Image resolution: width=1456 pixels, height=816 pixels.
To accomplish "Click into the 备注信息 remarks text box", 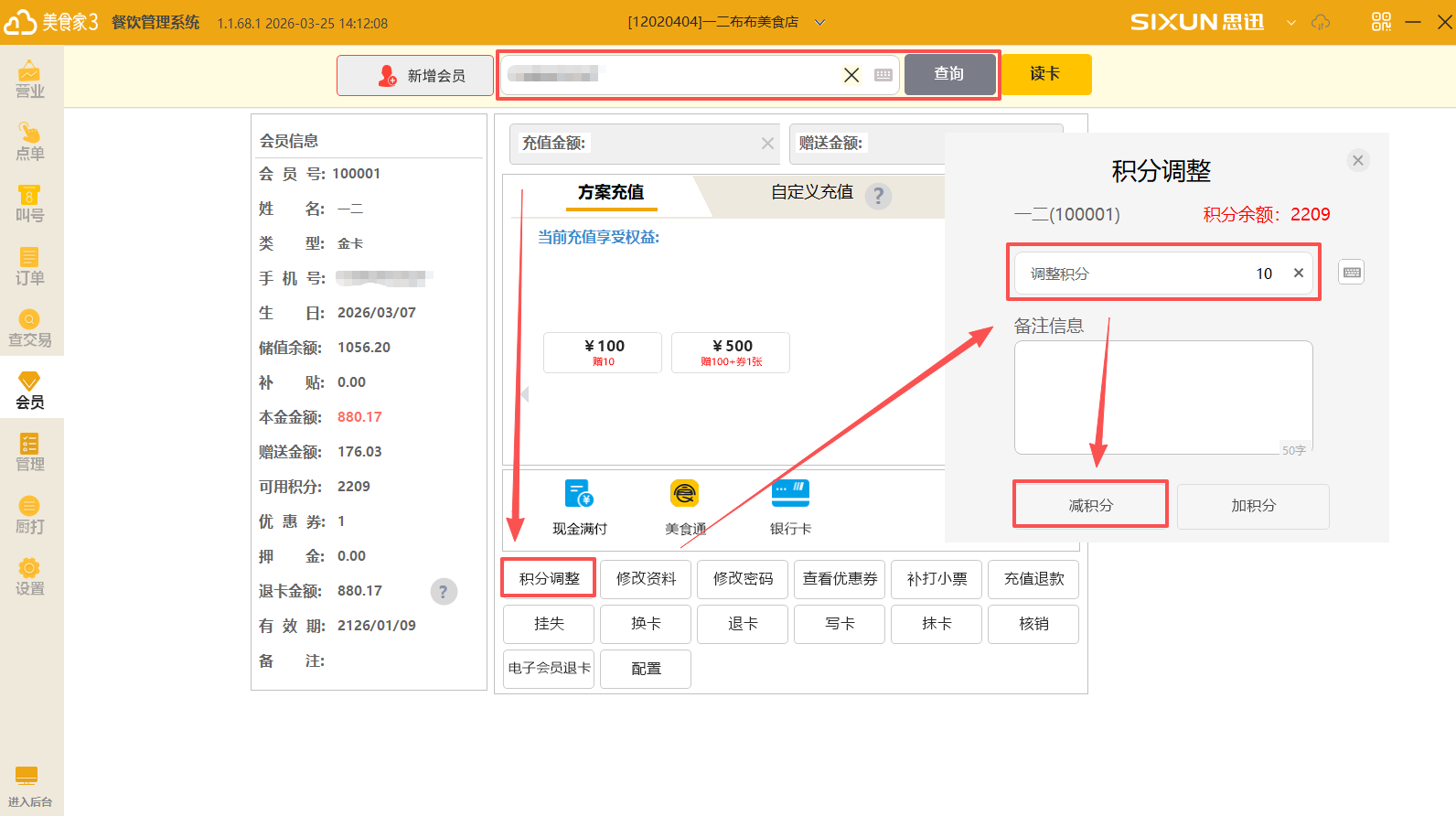I will pyautogui.click(x=1162, y=397).
